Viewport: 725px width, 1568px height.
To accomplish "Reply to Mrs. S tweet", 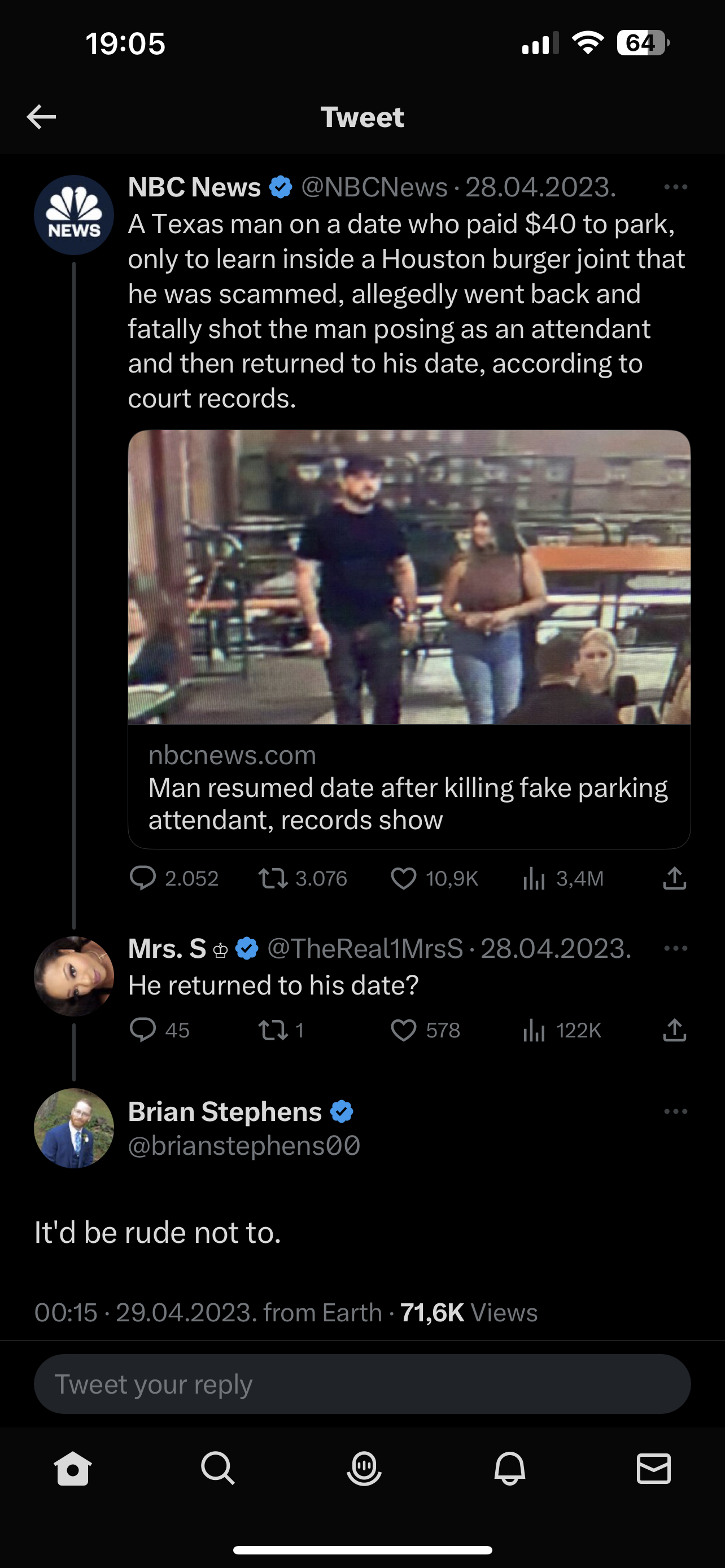I will point(143,1030).
